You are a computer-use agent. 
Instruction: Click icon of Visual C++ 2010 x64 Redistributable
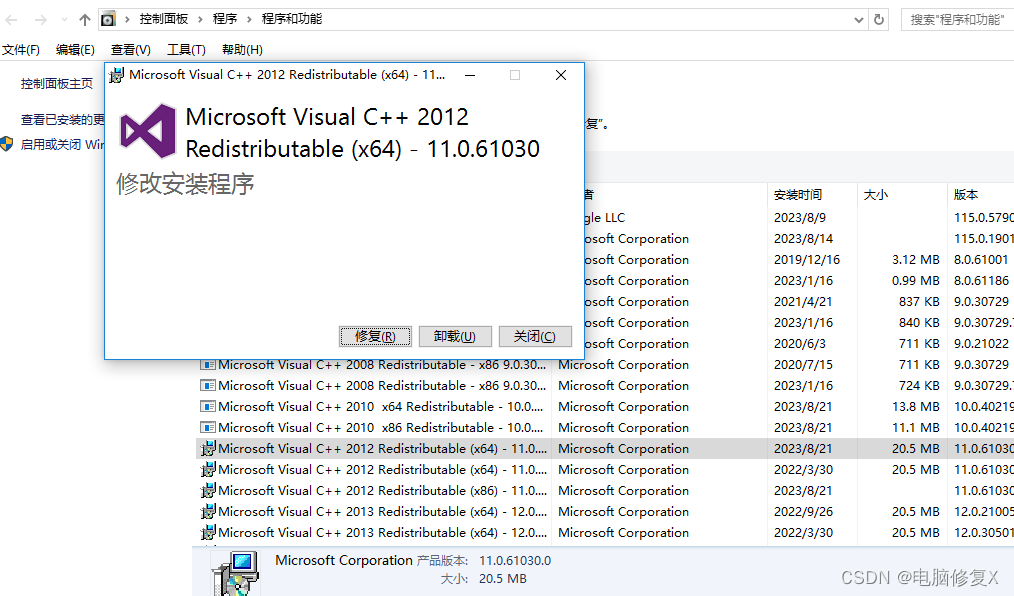pyautogui.click(x=208, y=407)
